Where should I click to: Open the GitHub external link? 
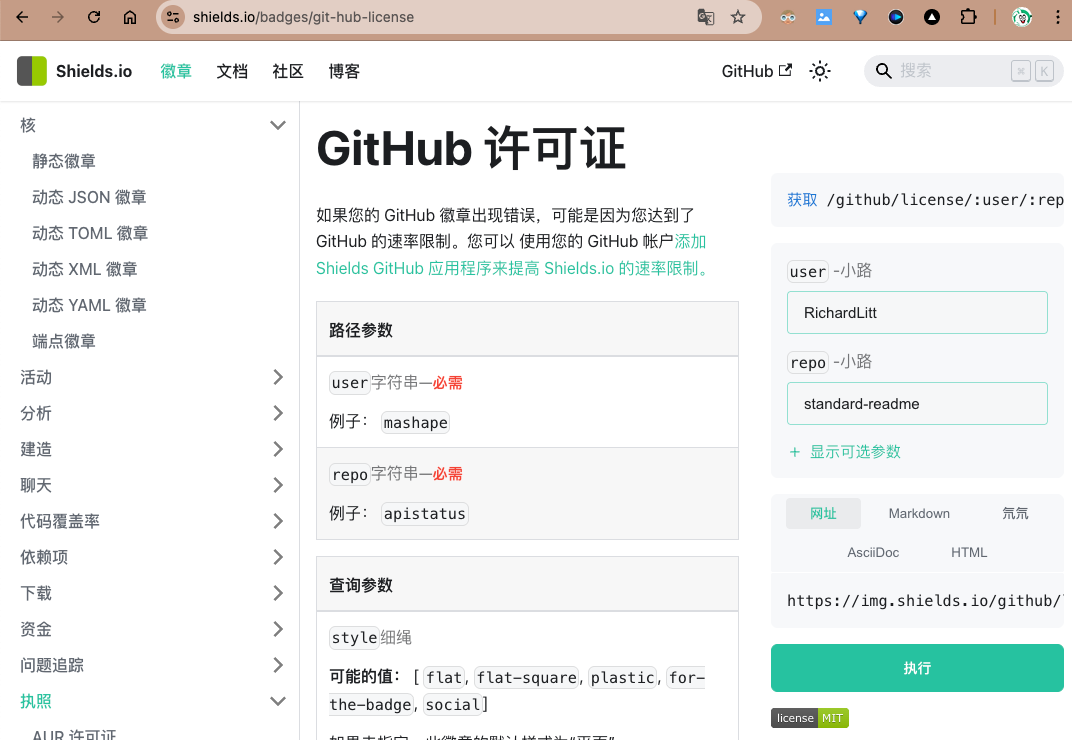pos(757,71)
